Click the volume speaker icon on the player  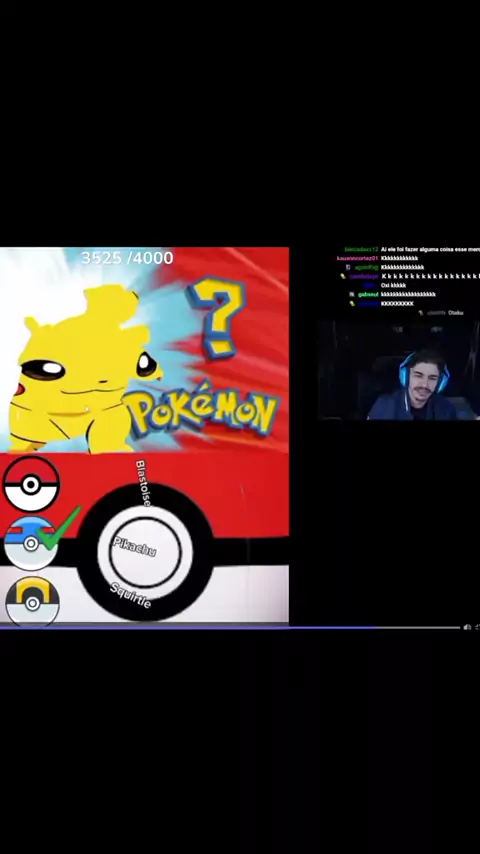[x=467, y=627]
